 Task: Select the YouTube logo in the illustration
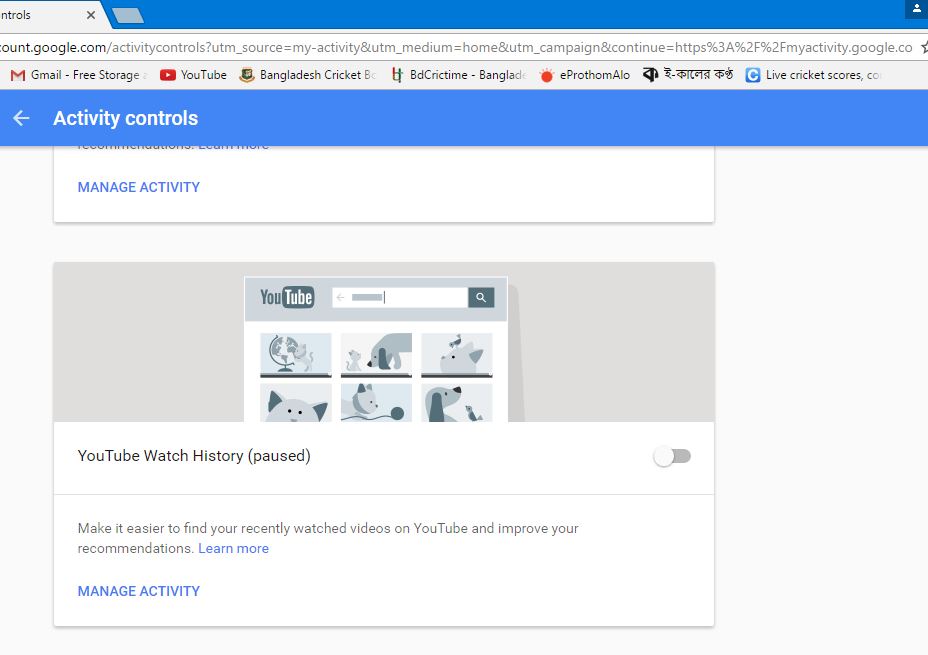pyautogui.click(x=287, y=297)
